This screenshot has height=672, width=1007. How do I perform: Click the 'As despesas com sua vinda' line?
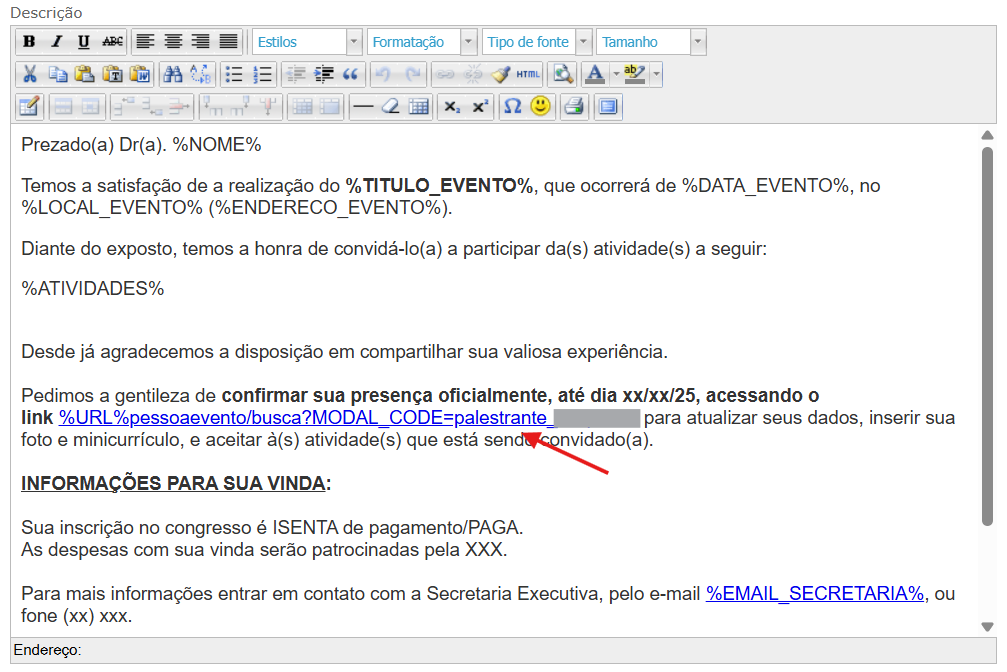(264, 550)
